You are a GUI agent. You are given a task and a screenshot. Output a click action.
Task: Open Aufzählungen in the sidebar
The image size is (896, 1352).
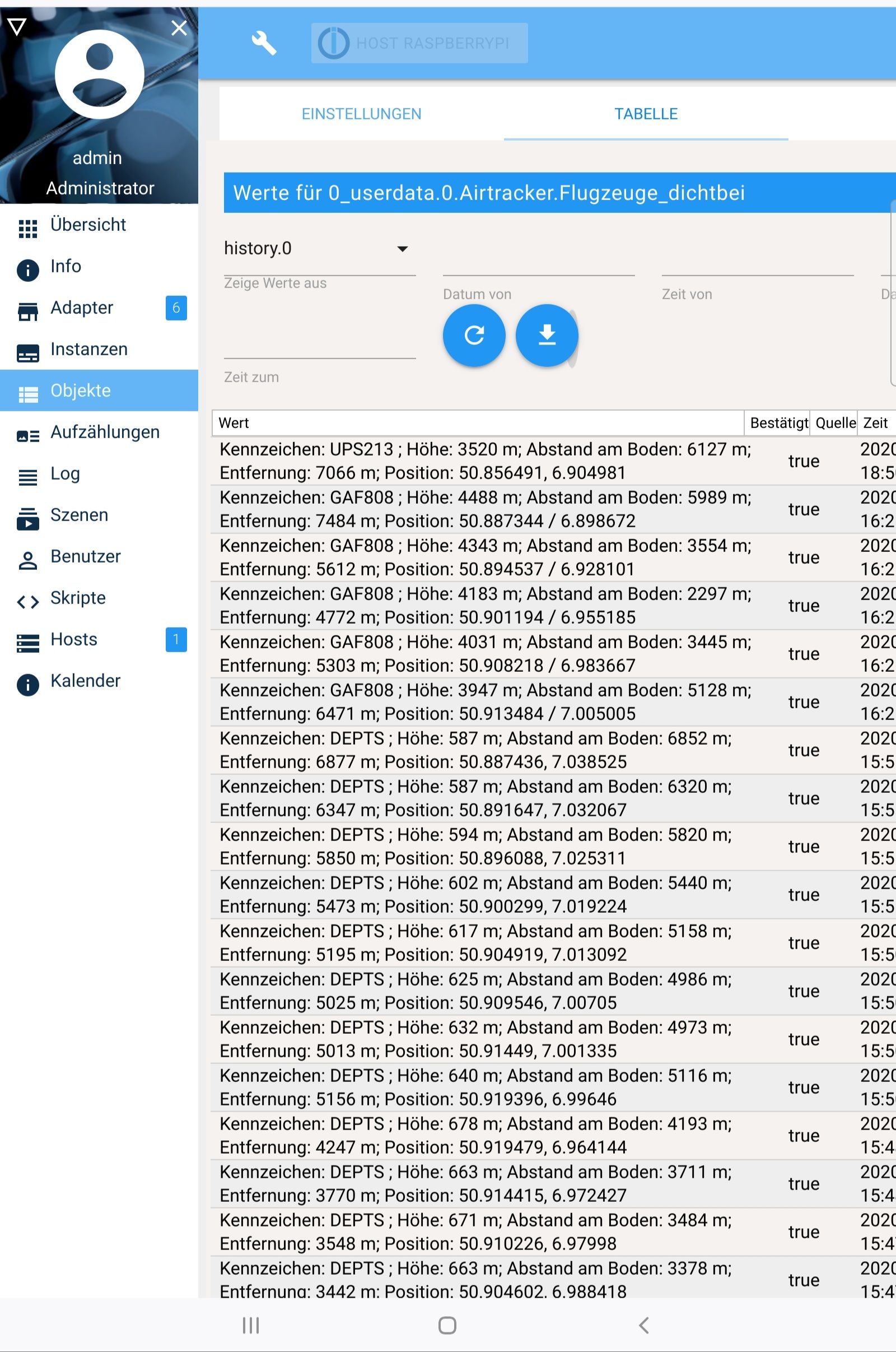[99, 431]
